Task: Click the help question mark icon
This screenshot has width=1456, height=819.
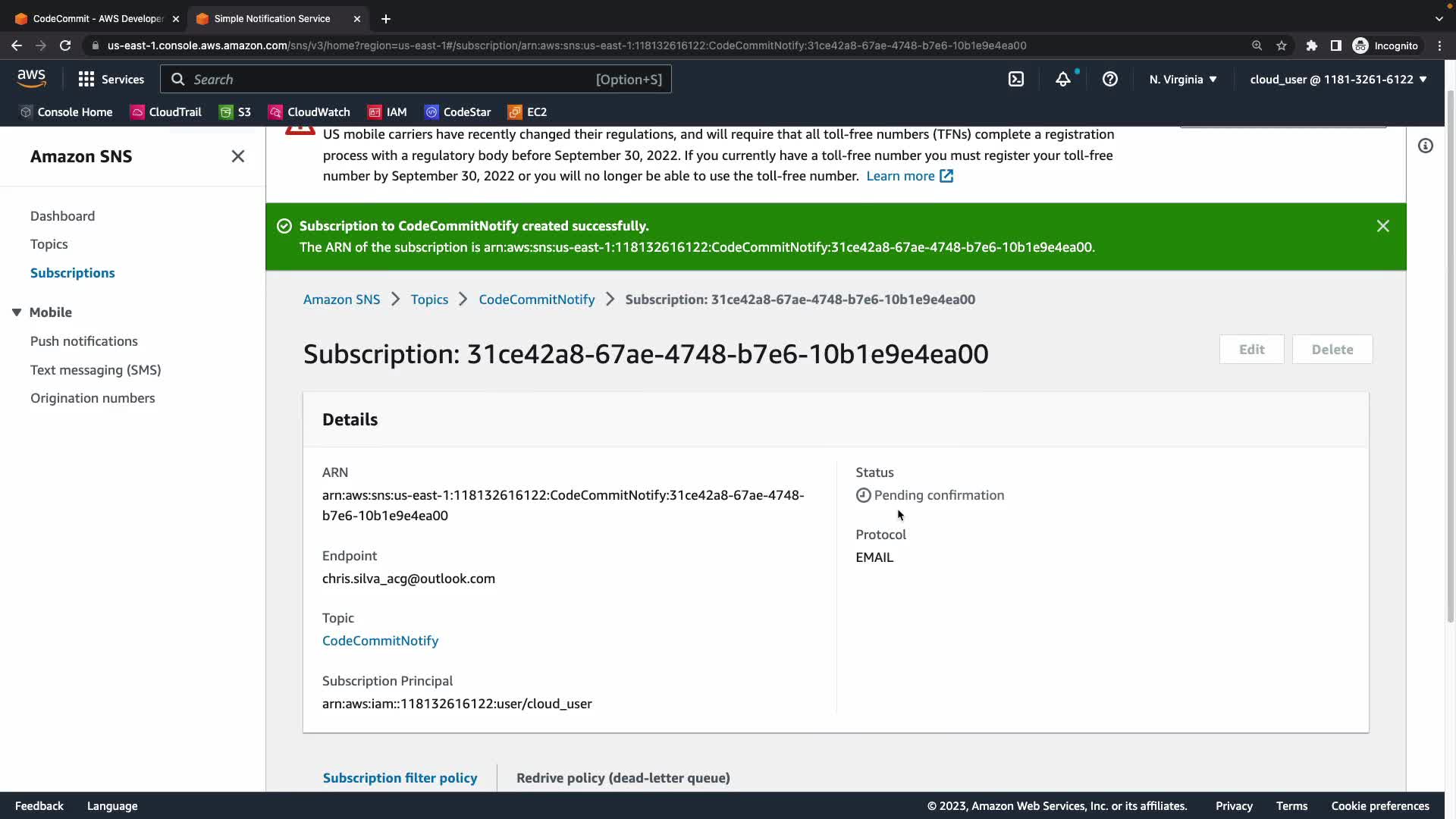Action: [x=1109, y=79]
